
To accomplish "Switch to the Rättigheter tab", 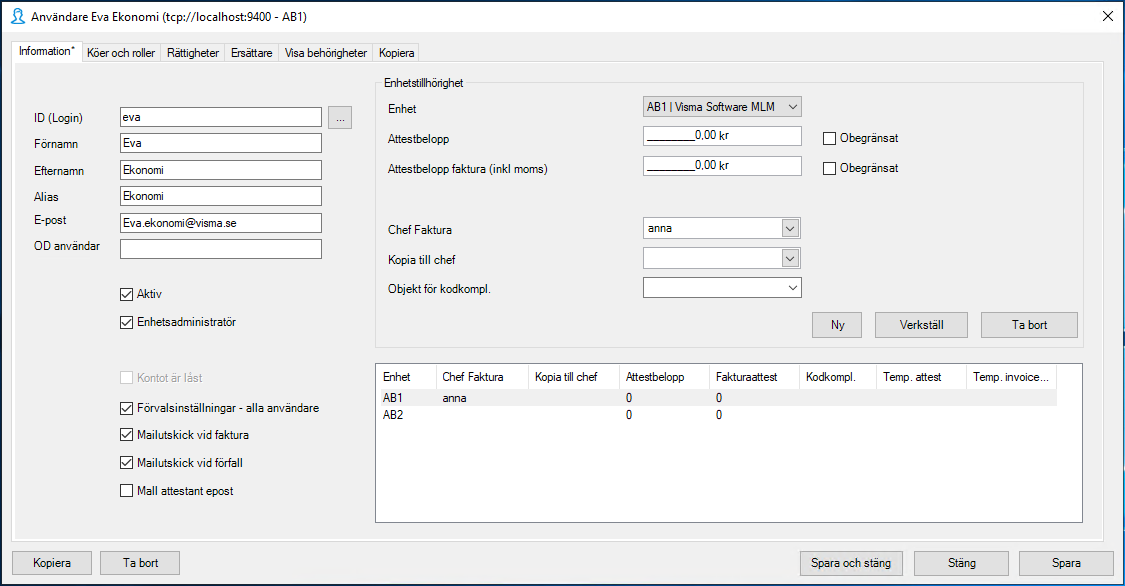I will pyautogui.click(x=192, y=52).
